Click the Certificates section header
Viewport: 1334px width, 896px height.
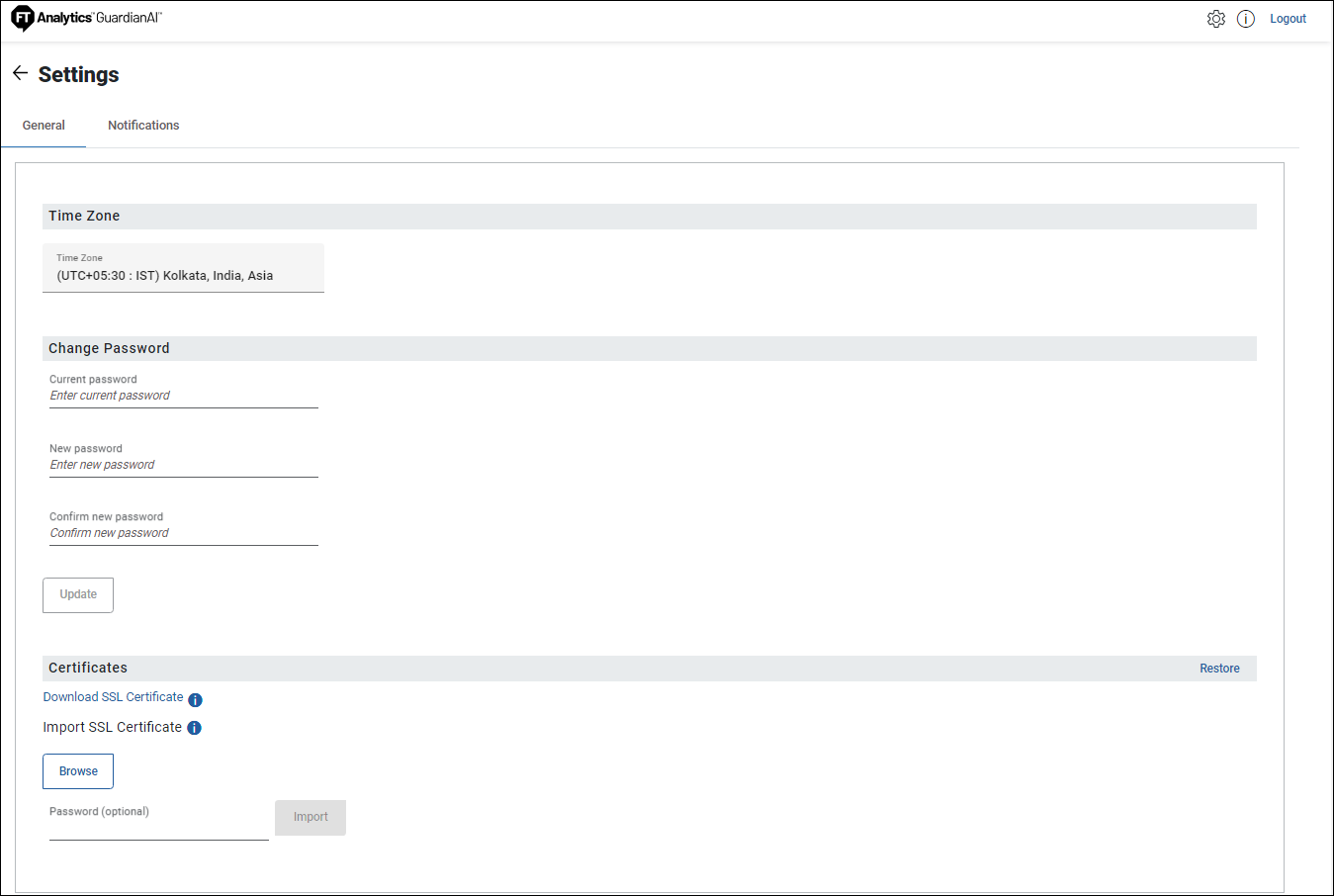[88, 669]
